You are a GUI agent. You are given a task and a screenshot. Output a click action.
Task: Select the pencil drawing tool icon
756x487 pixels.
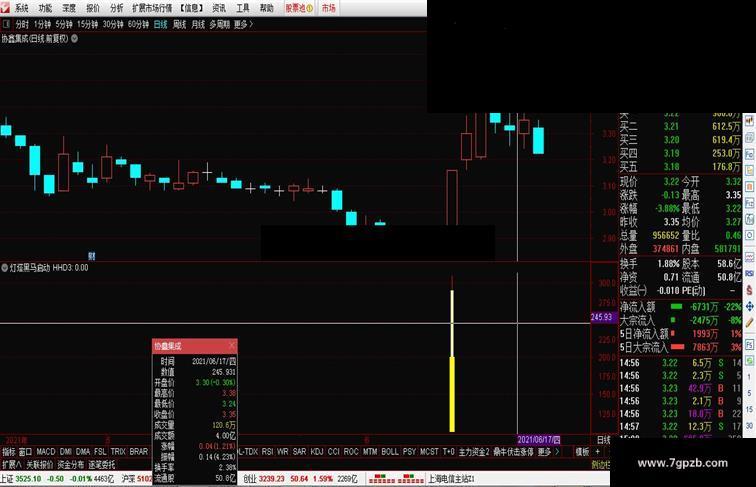[x=749, y=323]
